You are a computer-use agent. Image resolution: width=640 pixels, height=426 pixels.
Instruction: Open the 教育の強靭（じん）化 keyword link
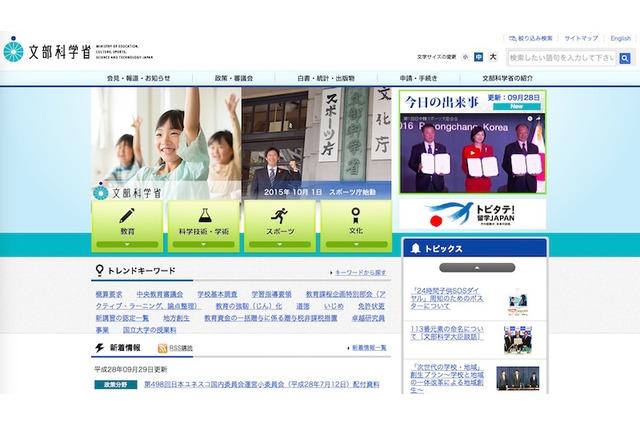point(249,306)
